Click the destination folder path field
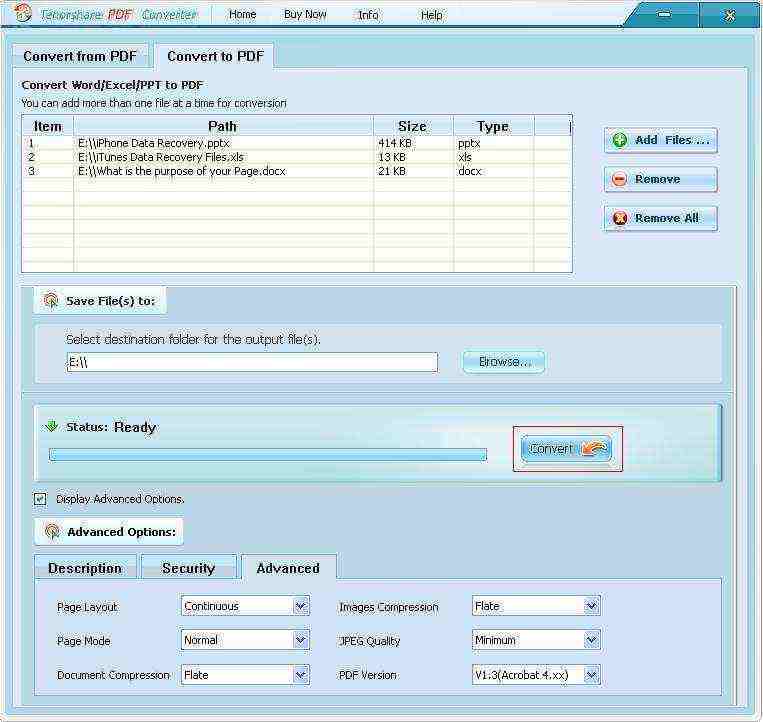This screenshot has width=763, height=722. click(252, 362)
